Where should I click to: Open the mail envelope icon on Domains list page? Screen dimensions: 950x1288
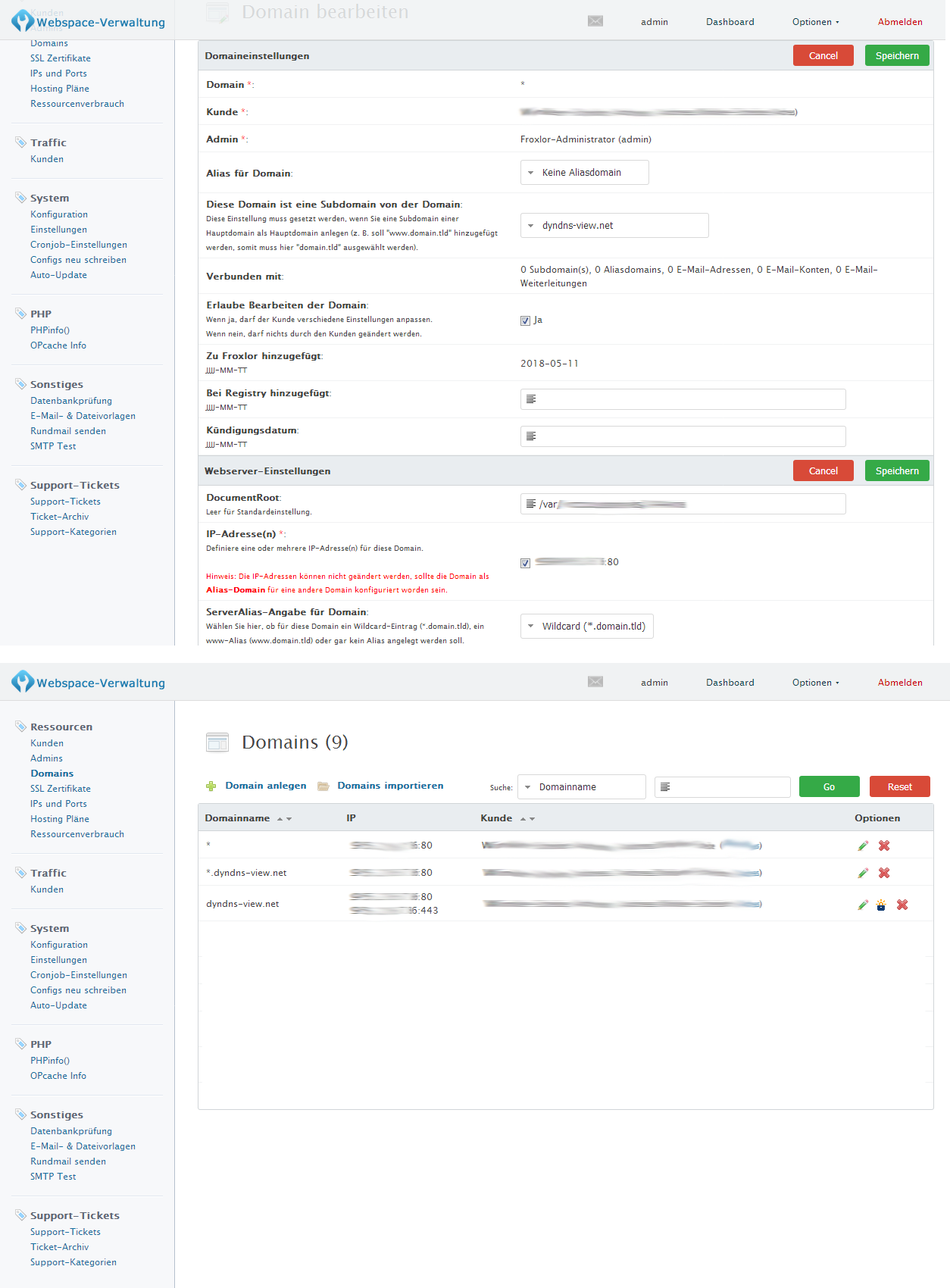tap(595, 682)
